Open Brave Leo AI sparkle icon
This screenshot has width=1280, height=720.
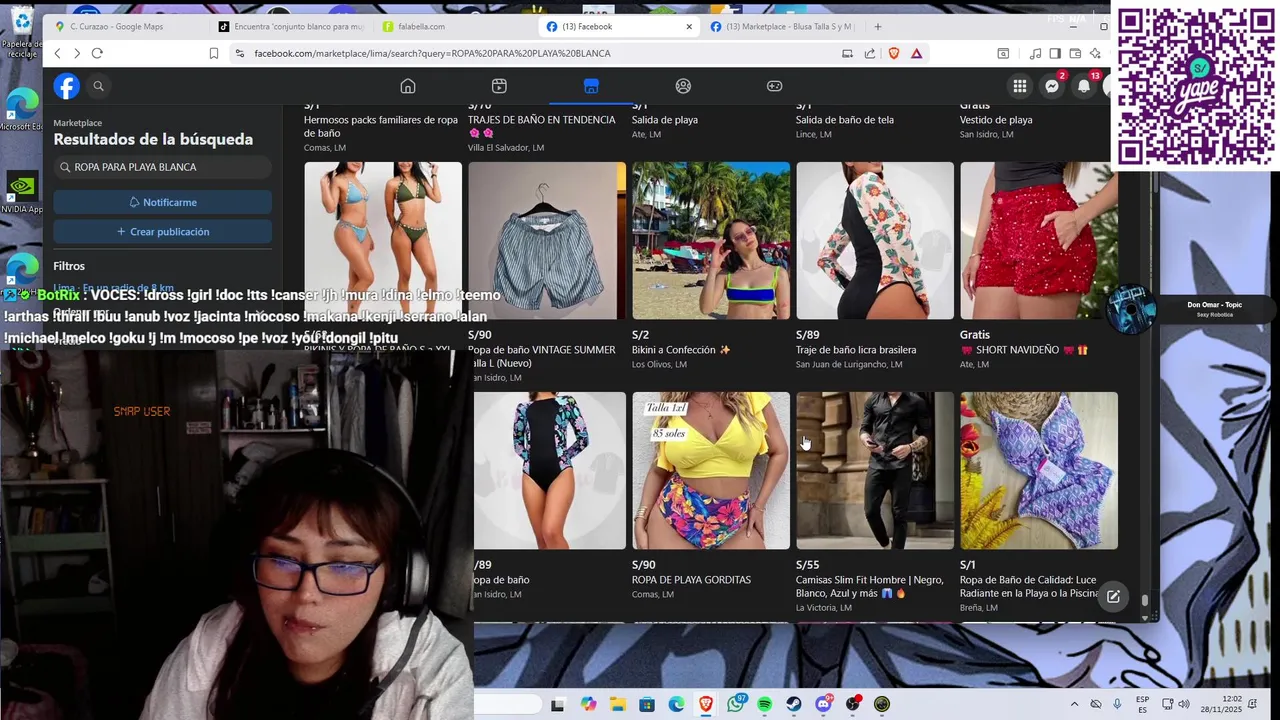[1095, 53]
